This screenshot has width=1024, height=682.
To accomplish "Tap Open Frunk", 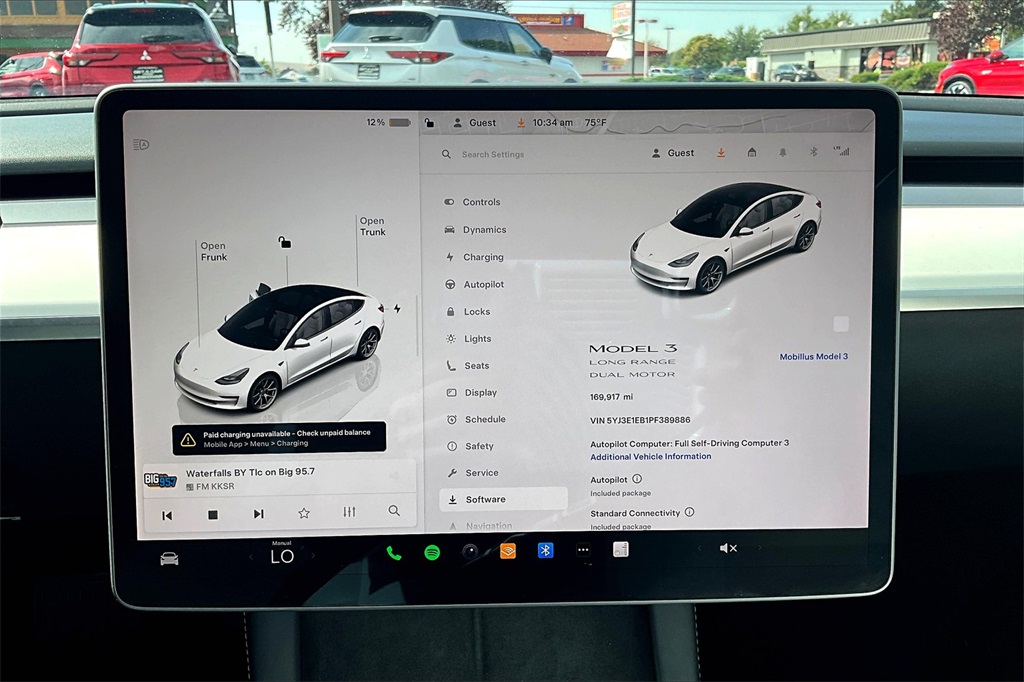I will click(x=214, y=252).
